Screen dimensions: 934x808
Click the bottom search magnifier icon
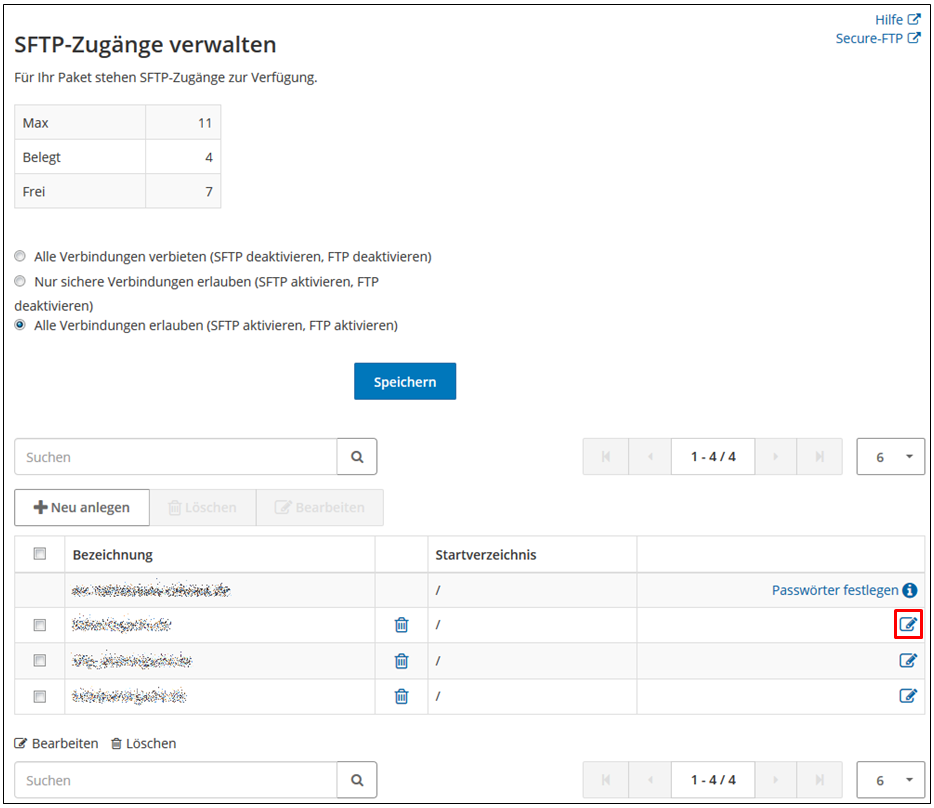click(x=356, y=780)
